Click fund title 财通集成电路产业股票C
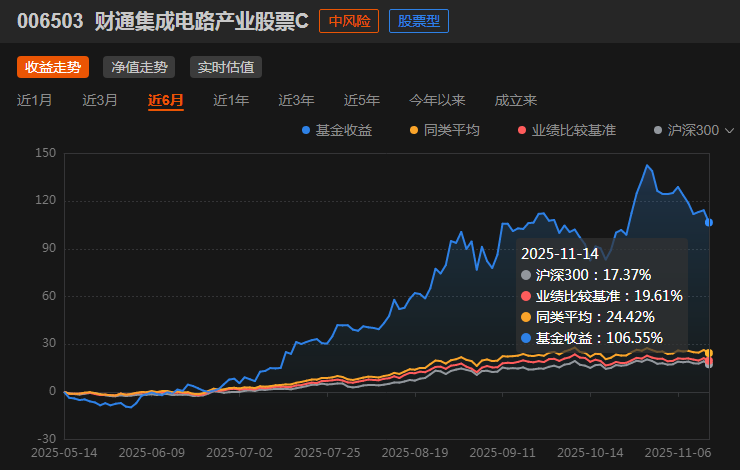Image resolution: width=740 pixels, height=470 pixels. coord(202,21)
